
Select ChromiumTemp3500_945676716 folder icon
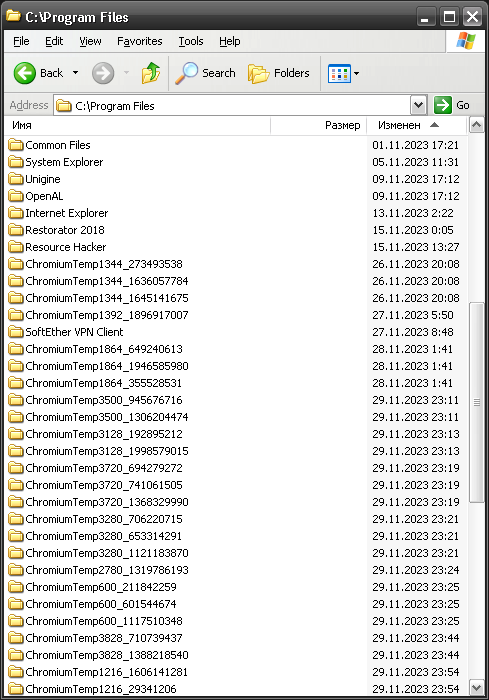point(16,400)
